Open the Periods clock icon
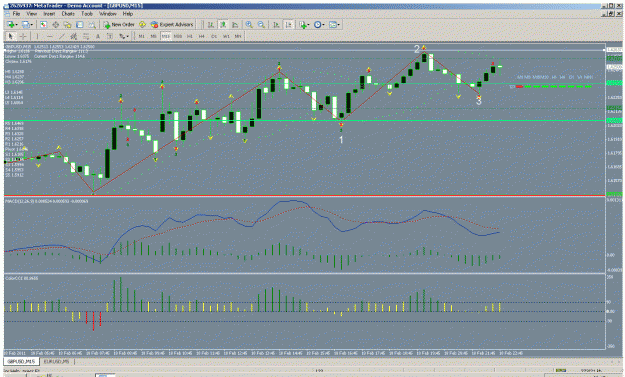Screen dimensions: 625x377 [x=317, y=25]
